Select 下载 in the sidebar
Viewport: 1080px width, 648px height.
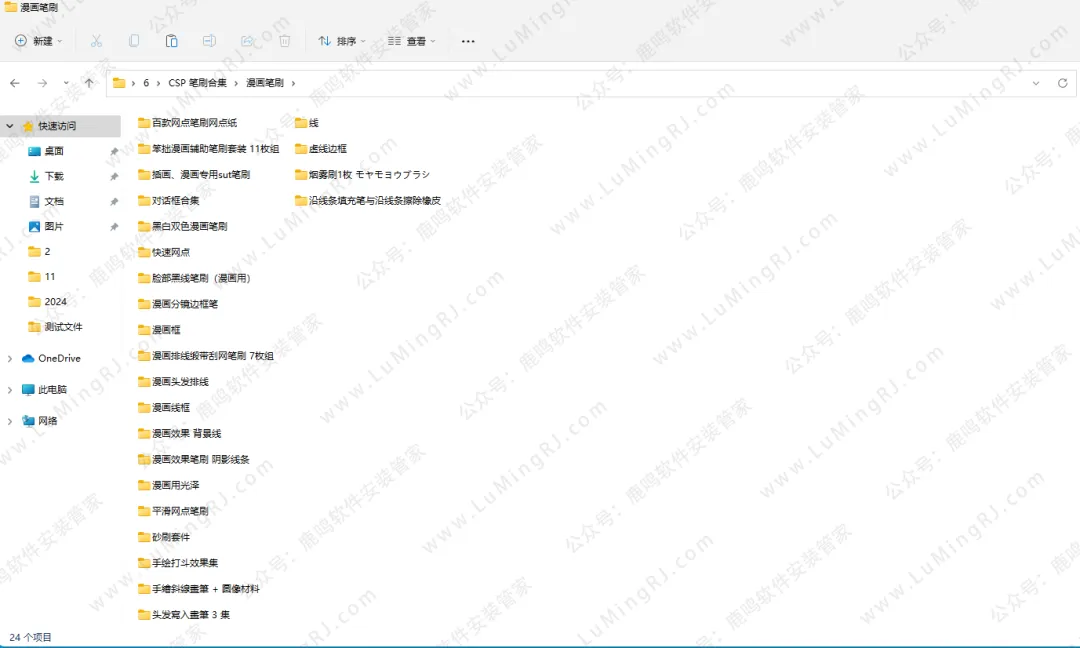[x=53, y=176]
